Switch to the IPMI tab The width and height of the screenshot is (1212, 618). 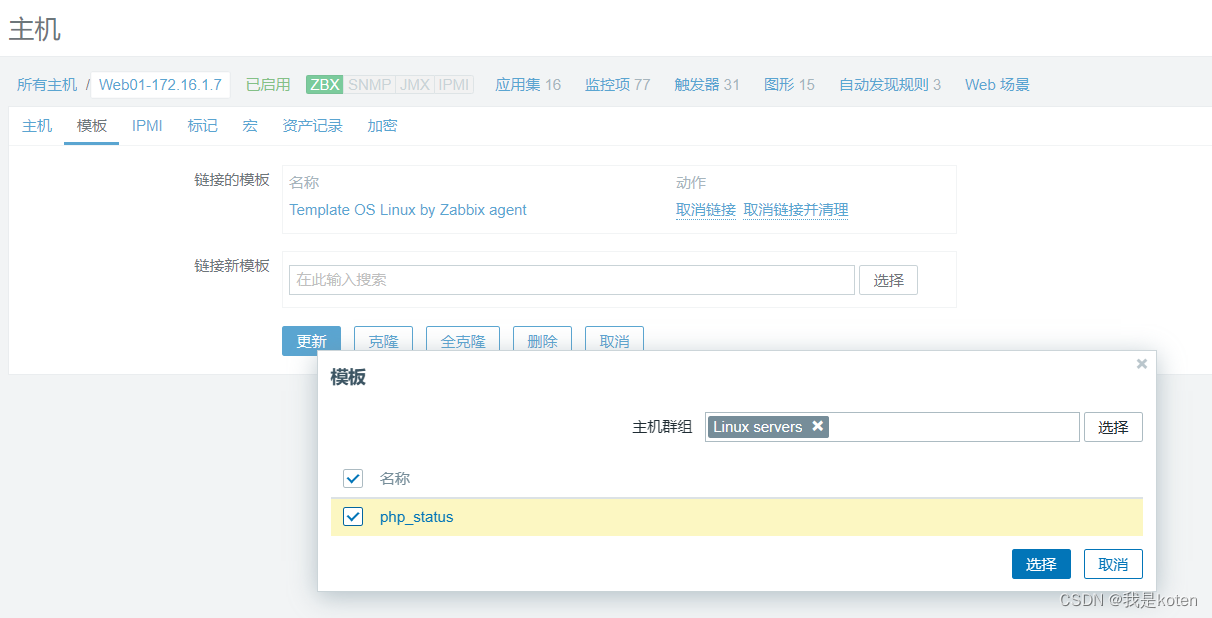tap(147, 126)
